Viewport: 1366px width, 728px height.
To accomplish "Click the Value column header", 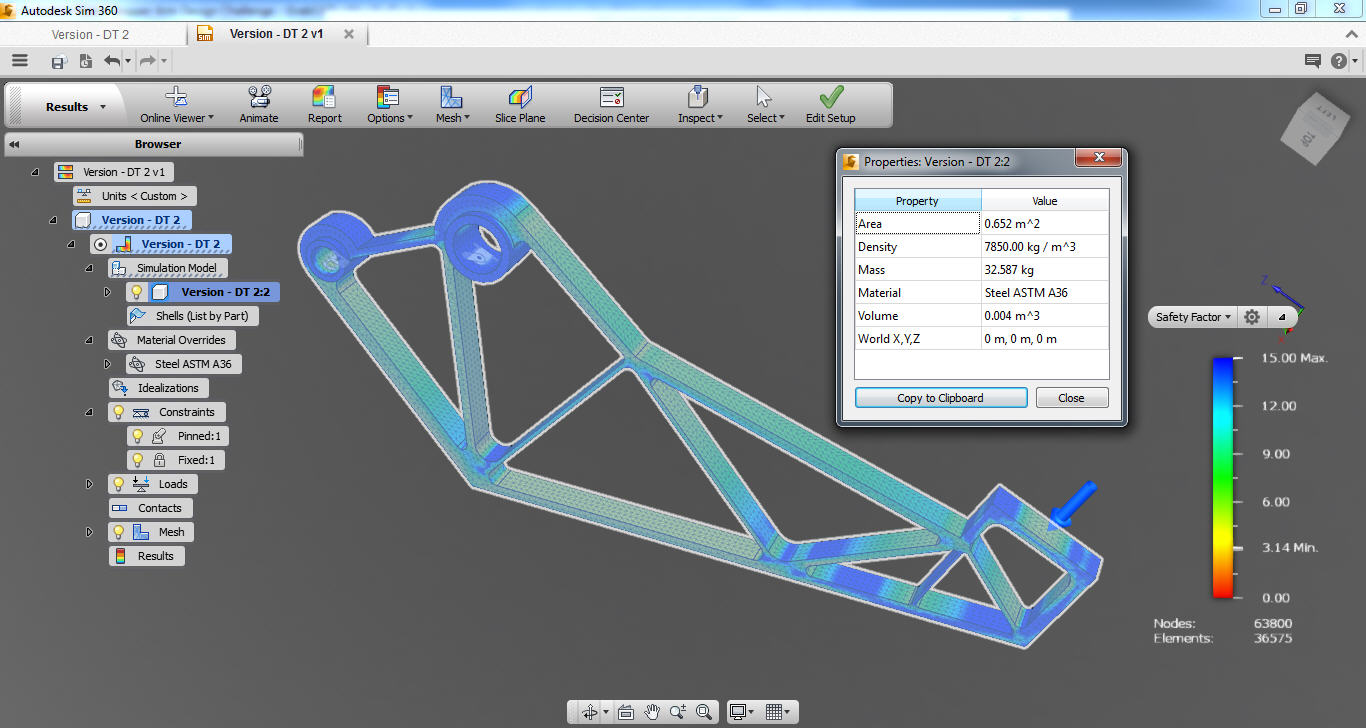I will coord(1045,201).
